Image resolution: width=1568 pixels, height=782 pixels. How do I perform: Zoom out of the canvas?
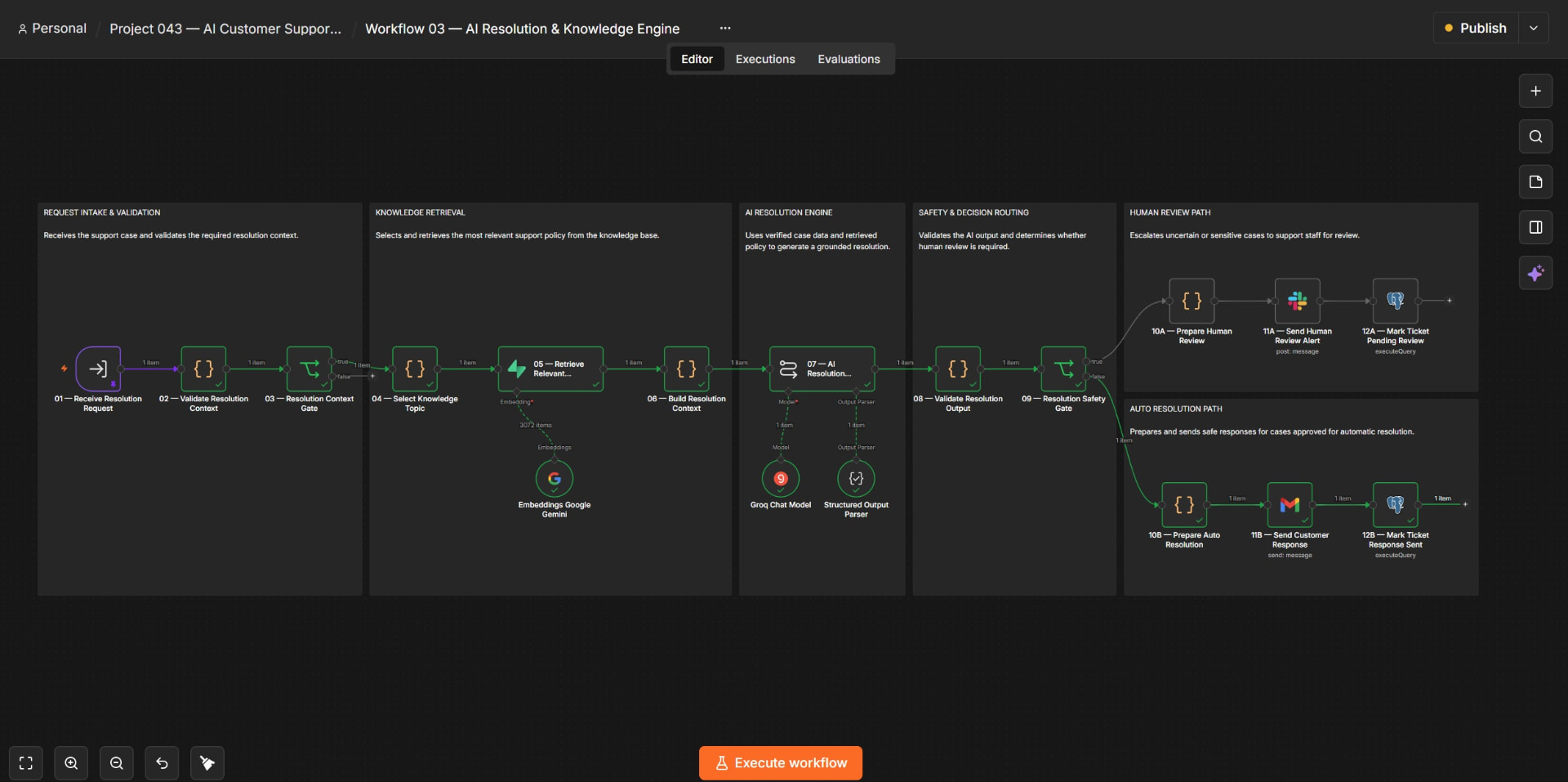117,763
